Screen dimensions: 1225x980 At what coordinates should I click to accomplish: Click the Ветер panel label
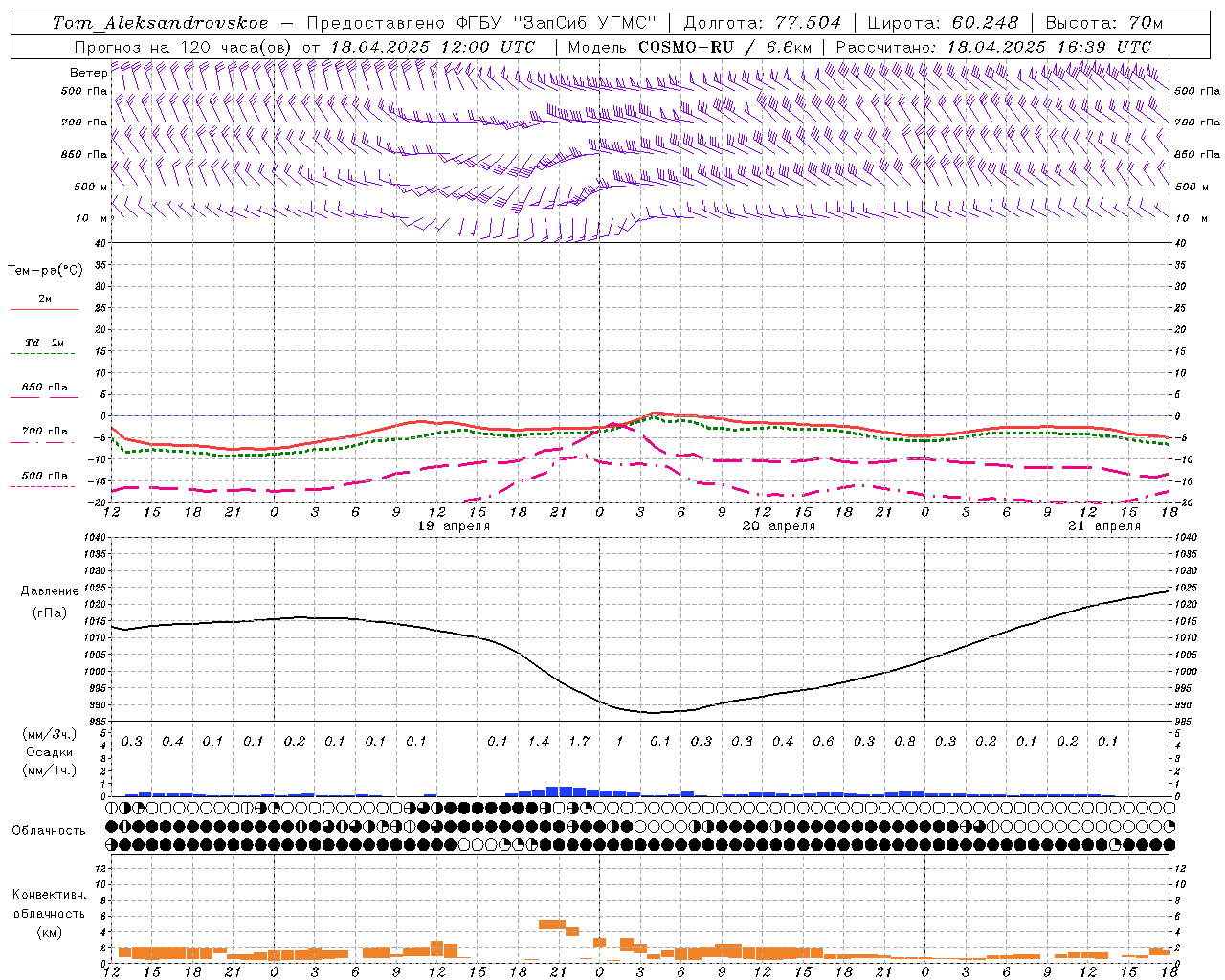pyautogui.click(x=88, y=73)
